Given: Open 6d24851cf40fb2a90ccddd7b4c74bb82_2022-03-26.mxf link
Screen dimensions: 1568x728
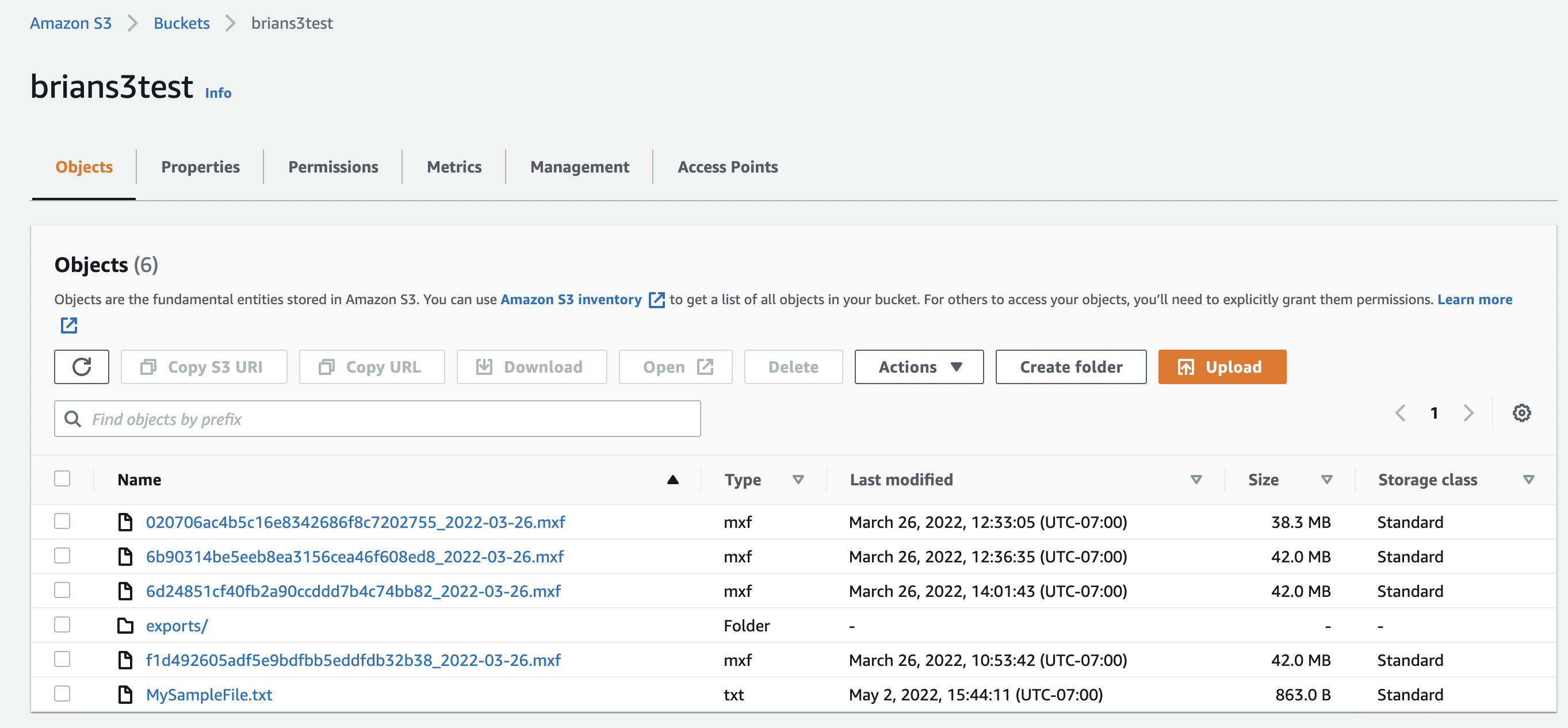Looking at the screenshot, I should click(353, 591).
